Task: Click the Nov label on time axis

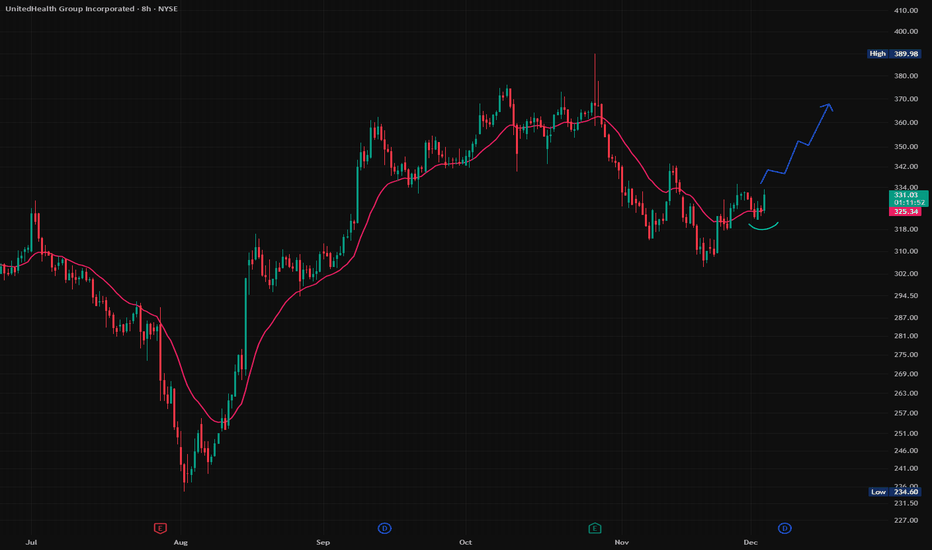Action: tap(622, 541)
